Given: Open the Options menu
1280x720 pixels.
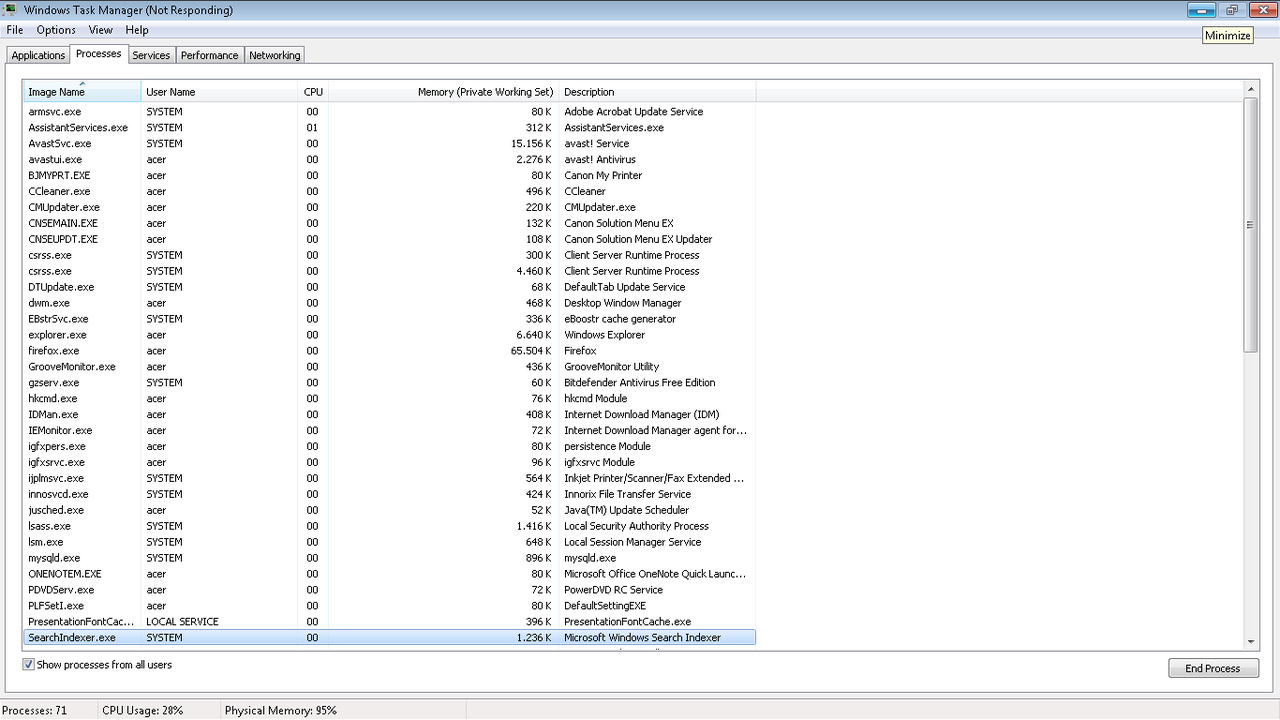Looking at the screenshot, I should pyautogui.click(x=56, y=30).
